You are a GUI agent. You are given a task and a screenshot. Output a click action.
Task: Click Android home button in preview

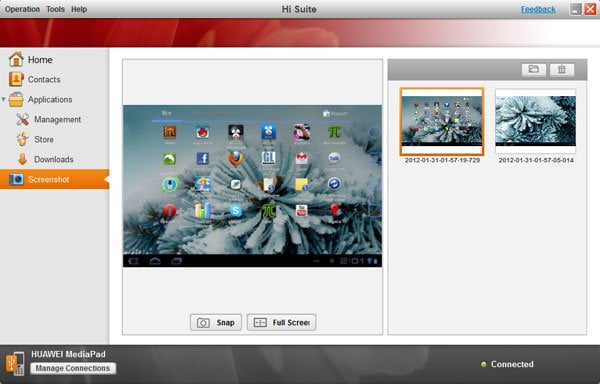(155, 261)
